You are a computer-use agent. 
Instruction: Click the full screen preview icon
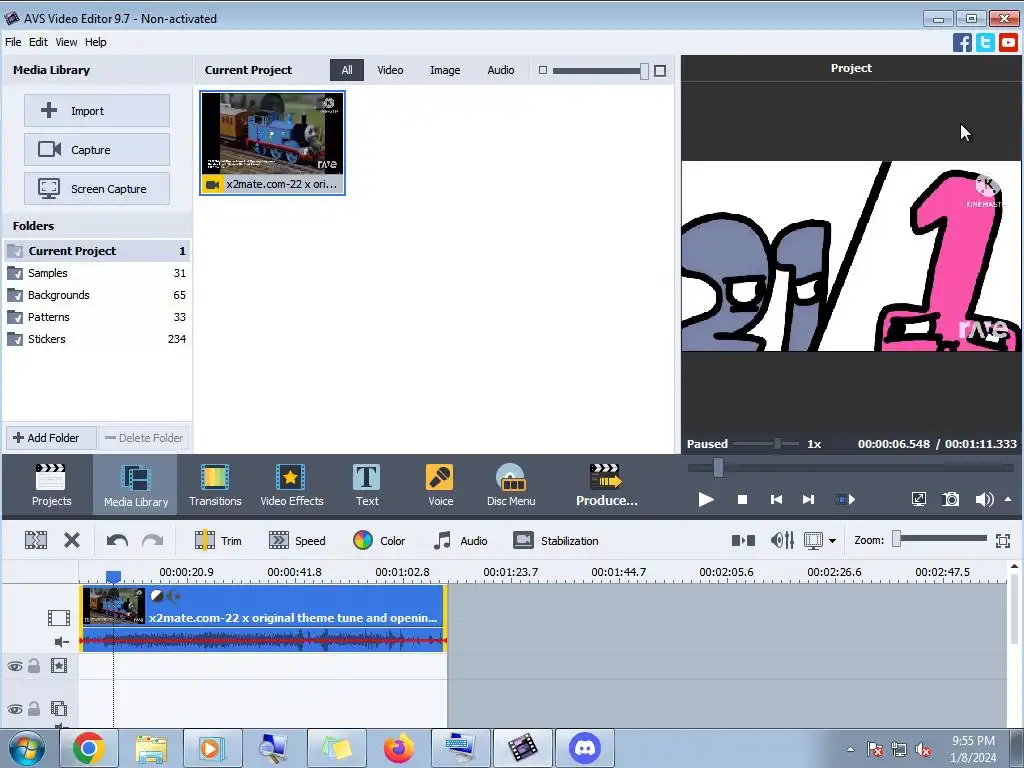(918, 500)
